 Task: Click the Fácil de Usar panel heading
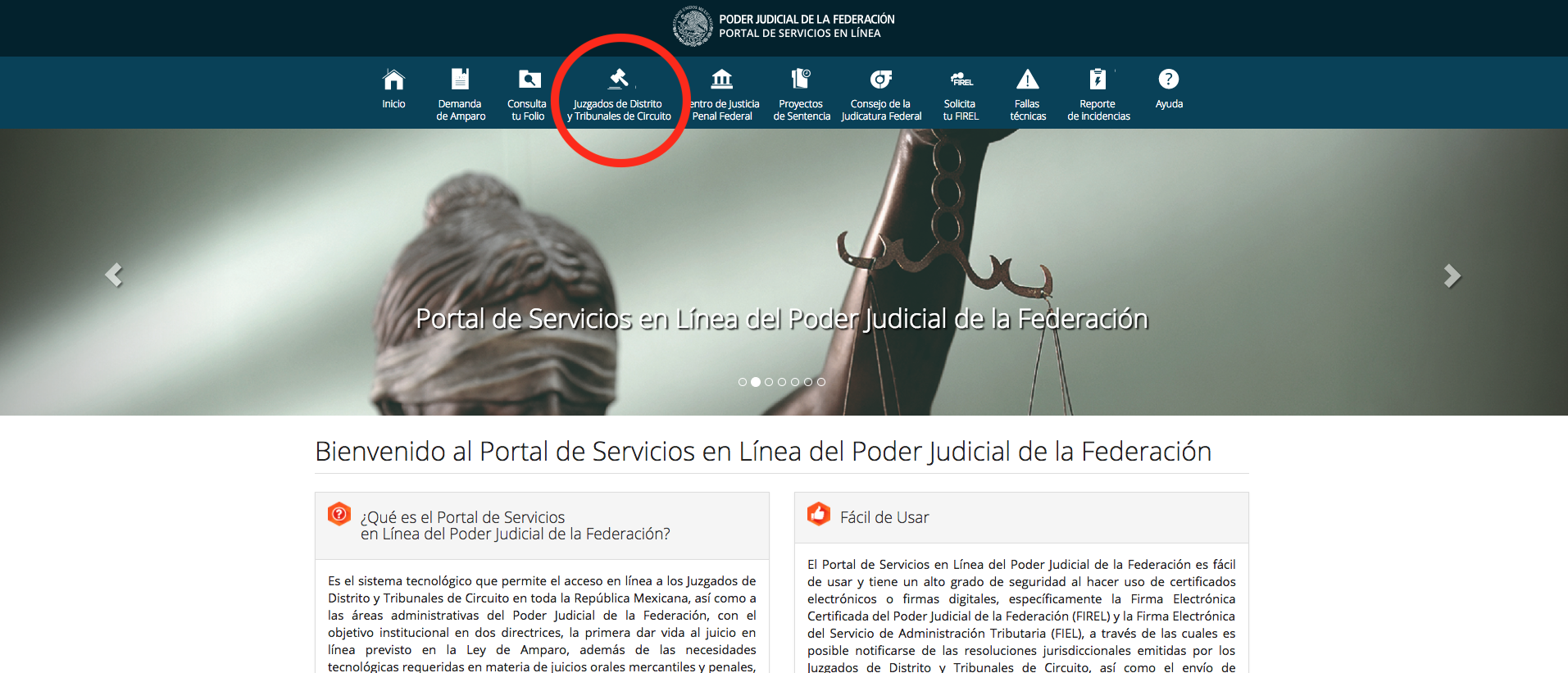coord(884,517)
